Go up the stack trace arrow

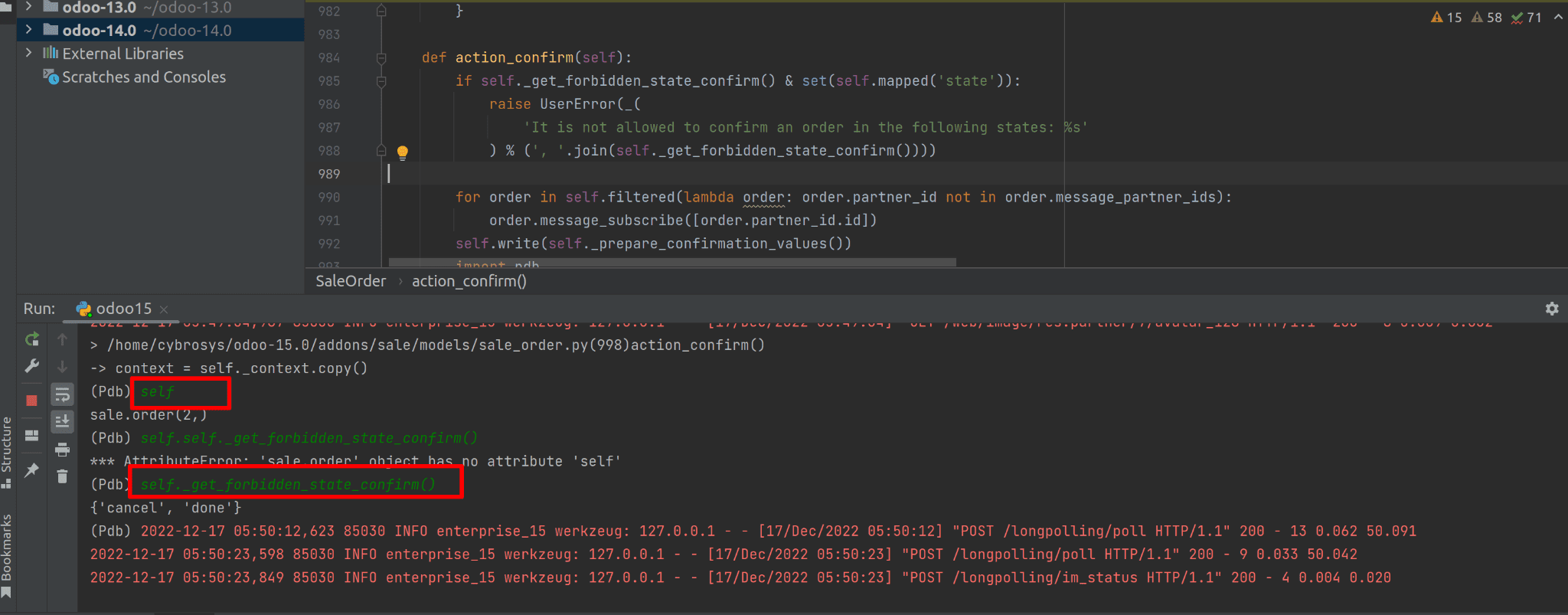pos(62,339)
